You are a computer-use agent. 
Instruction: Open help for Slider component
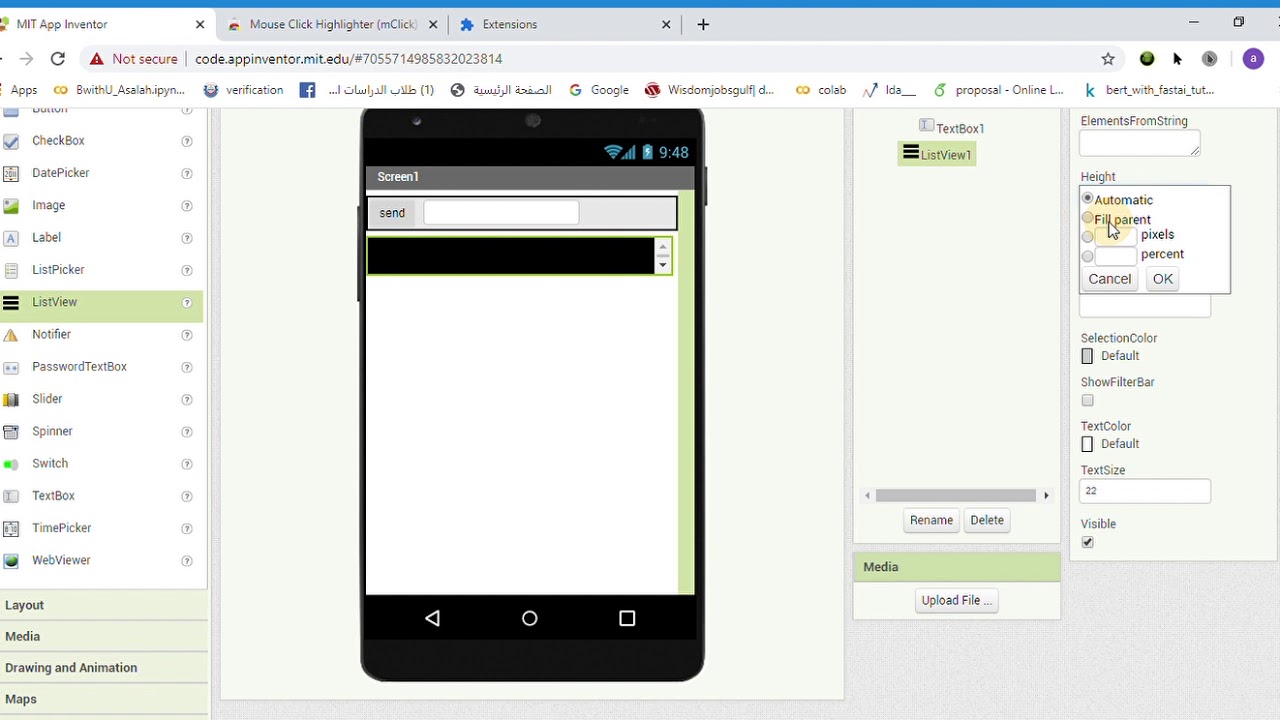[187, 400]
